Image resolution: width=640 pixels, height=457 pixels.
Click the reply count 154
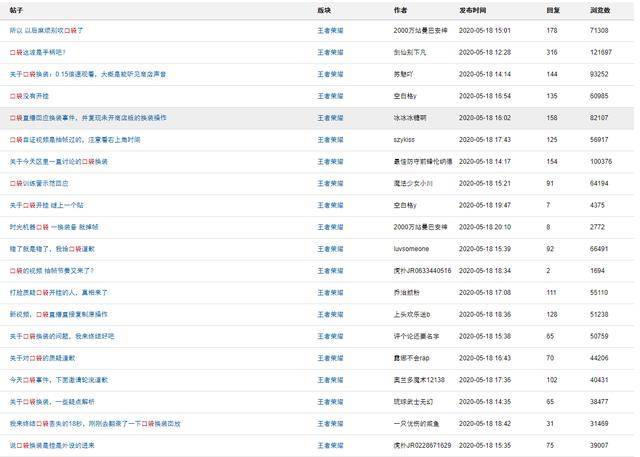552,162
